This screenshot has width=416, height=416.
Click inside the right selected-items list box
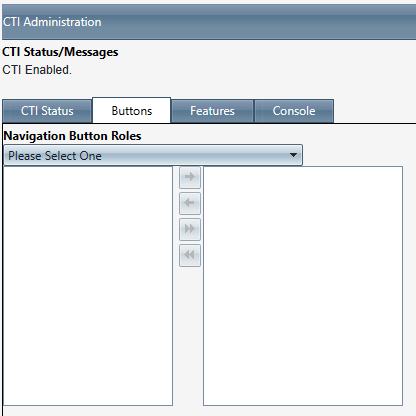pyautogui.click(x=303, y=286)
